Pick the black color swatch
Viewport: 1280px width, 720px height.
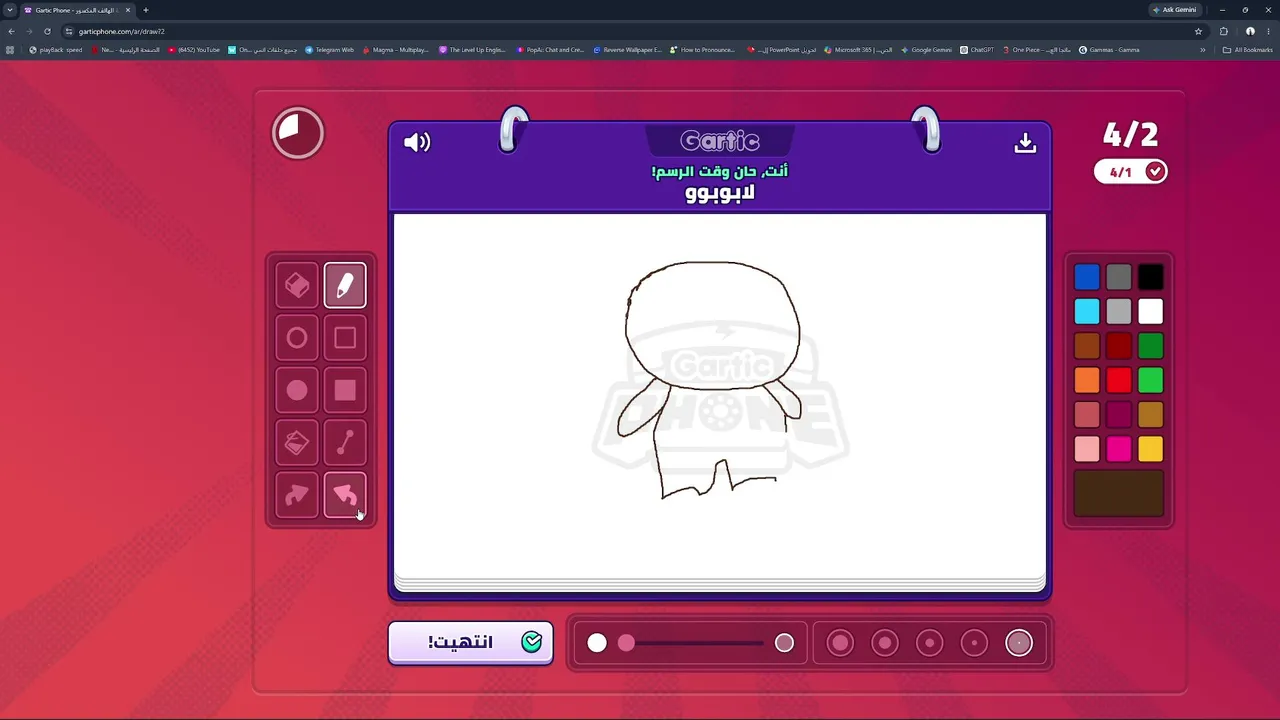(x=1151, y=277)
